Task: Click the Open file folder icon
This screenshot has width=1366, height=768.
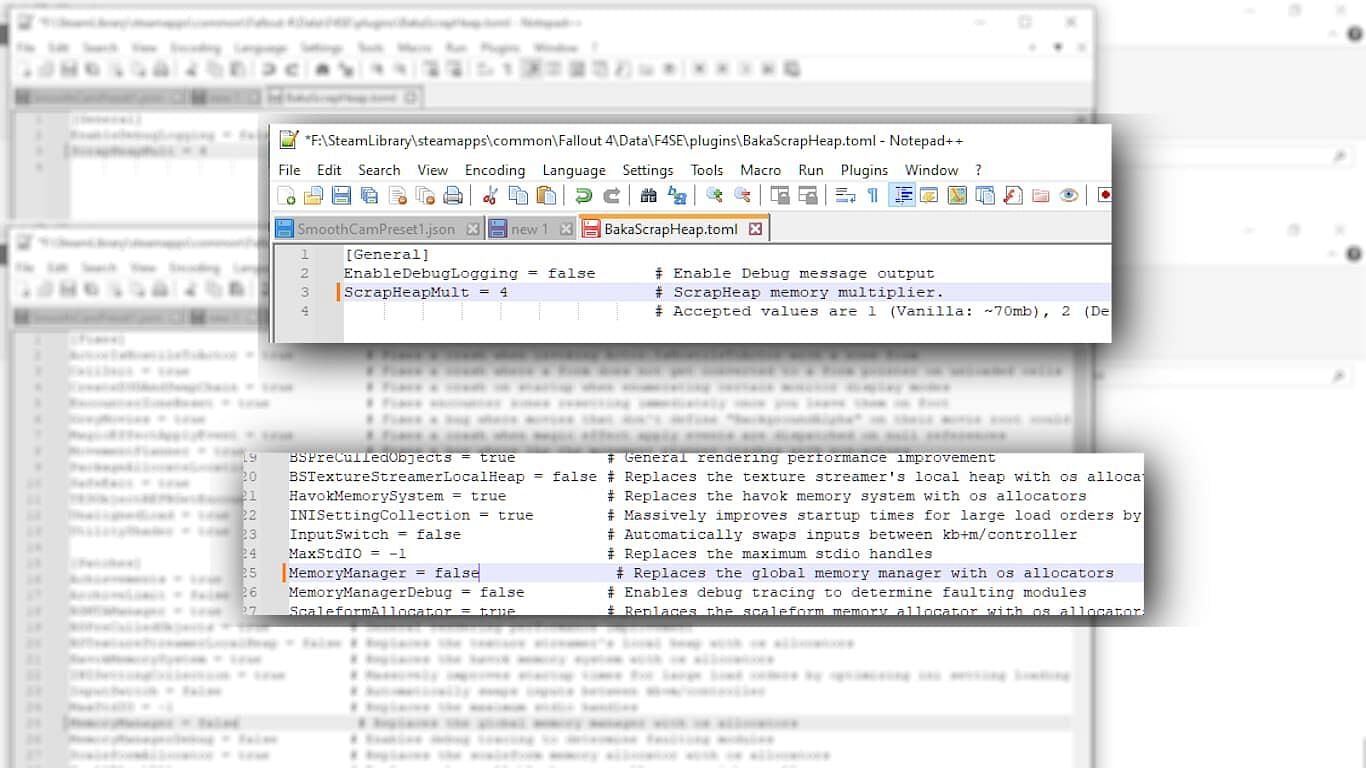Action: 314,195
